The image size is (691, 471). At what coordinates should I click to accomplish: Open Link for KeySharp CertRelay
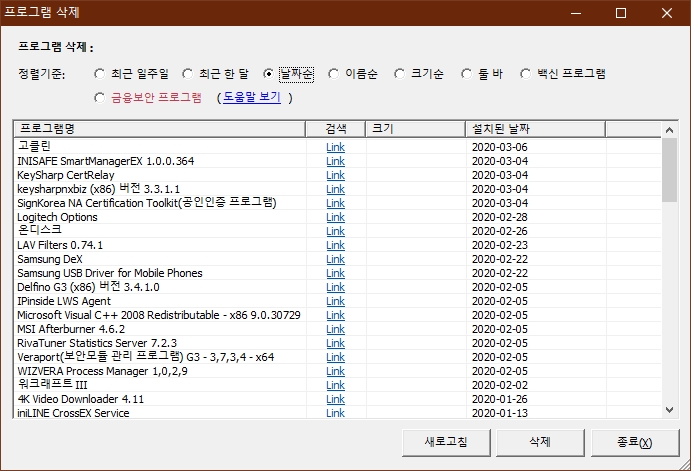coord(335,175)
